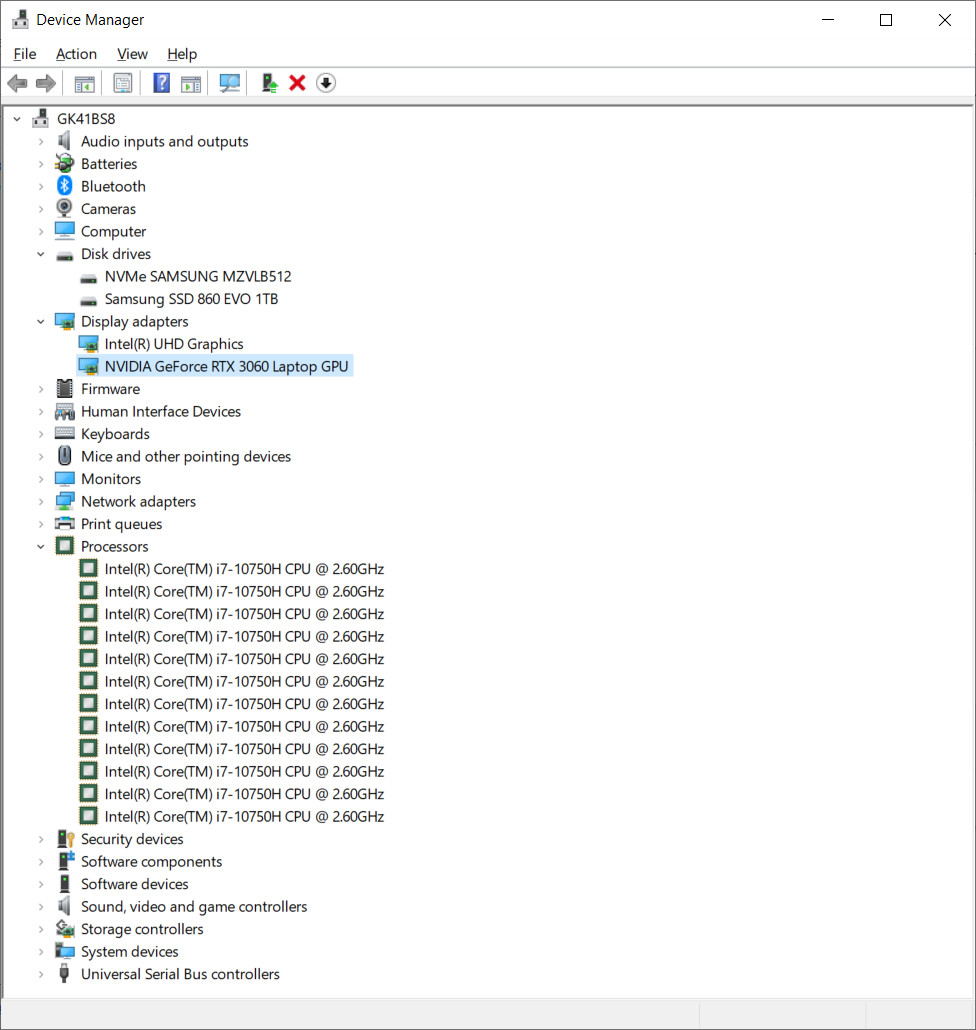Click the blue Help question mark icon

pyautogui.click(x=162, y=83)
